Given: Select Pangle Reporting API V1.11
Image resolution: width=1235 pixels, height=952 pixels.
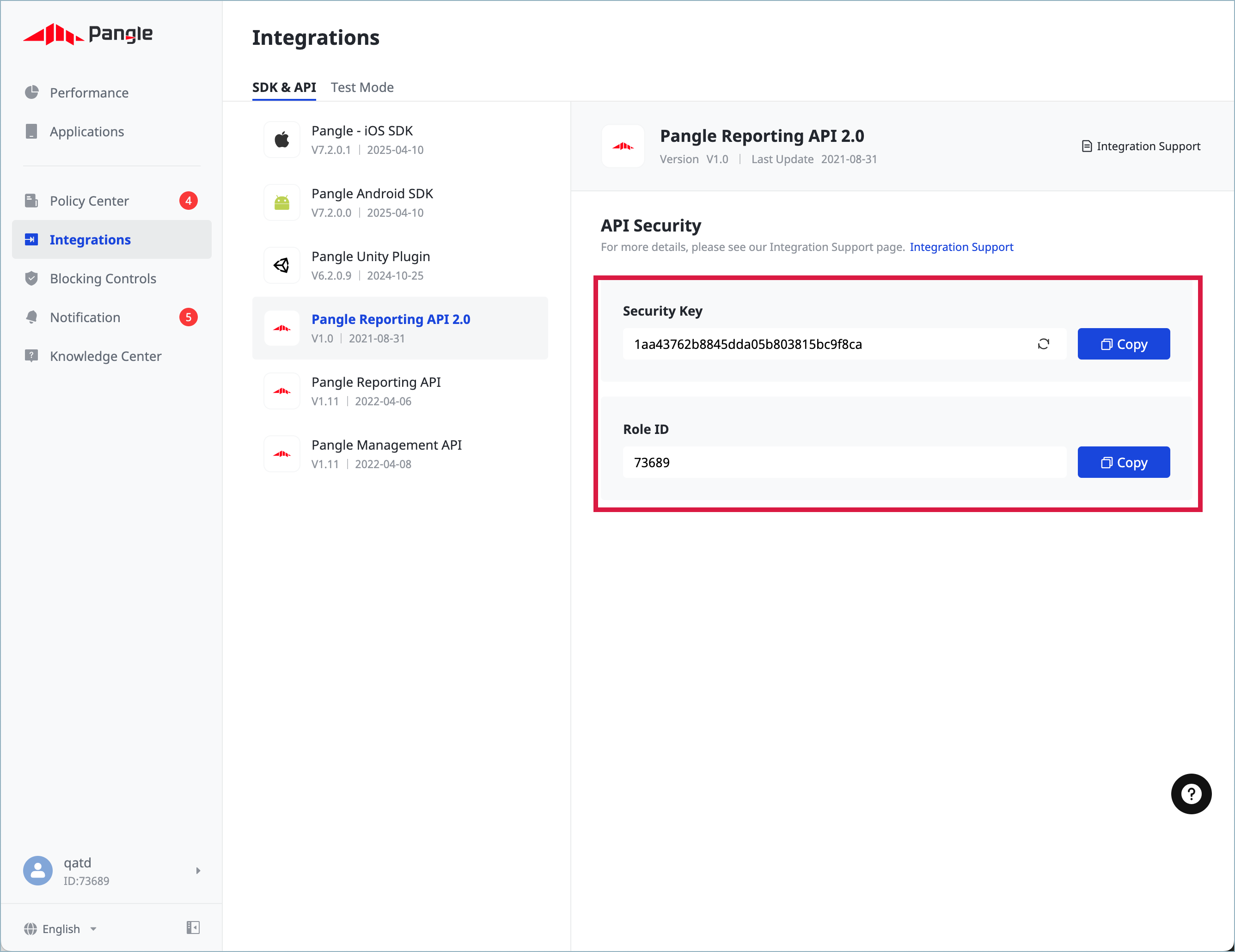Looking at the screenshot, I should tap(400, 391).
